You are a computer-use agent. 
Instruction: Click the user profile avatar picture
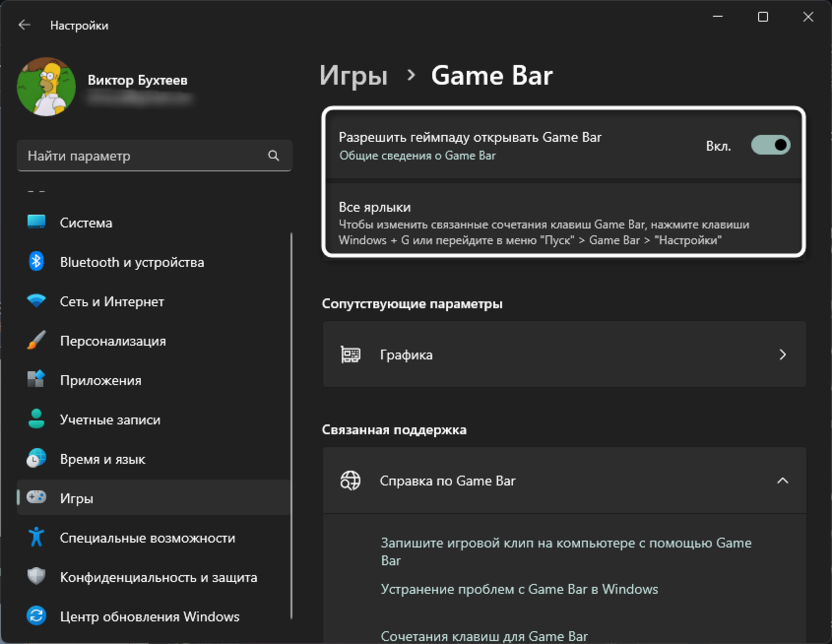coord(46,87)
